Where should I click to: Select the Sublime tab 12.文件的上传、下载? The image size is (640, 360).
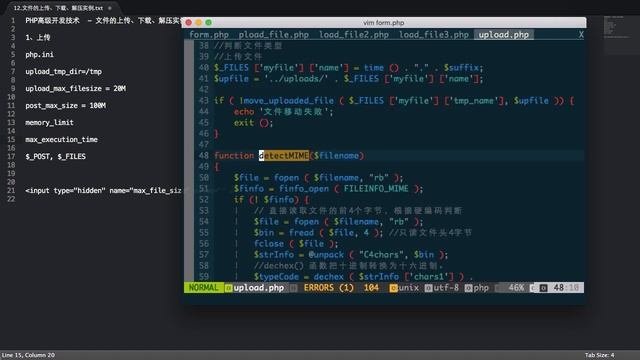[x=58, y=8]
